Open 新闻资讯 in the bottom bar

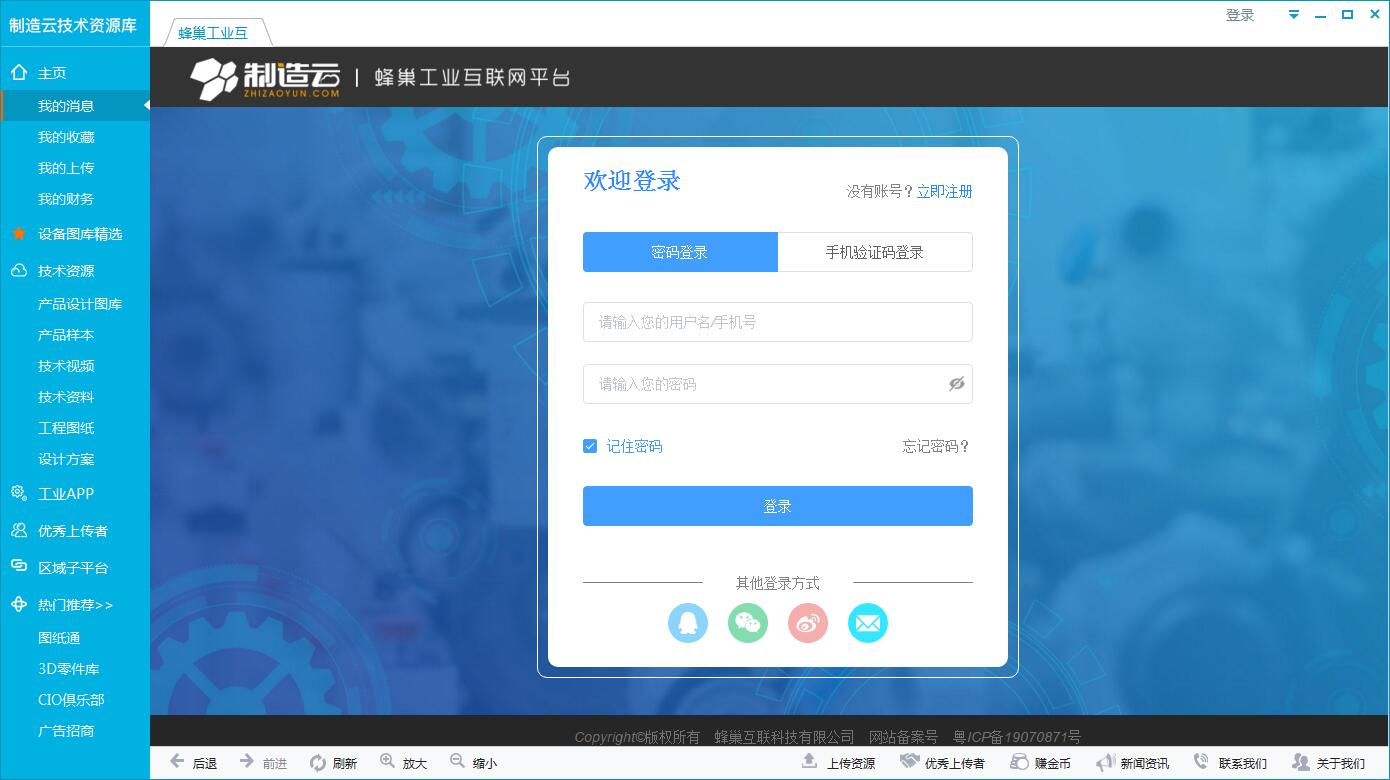1133,763
